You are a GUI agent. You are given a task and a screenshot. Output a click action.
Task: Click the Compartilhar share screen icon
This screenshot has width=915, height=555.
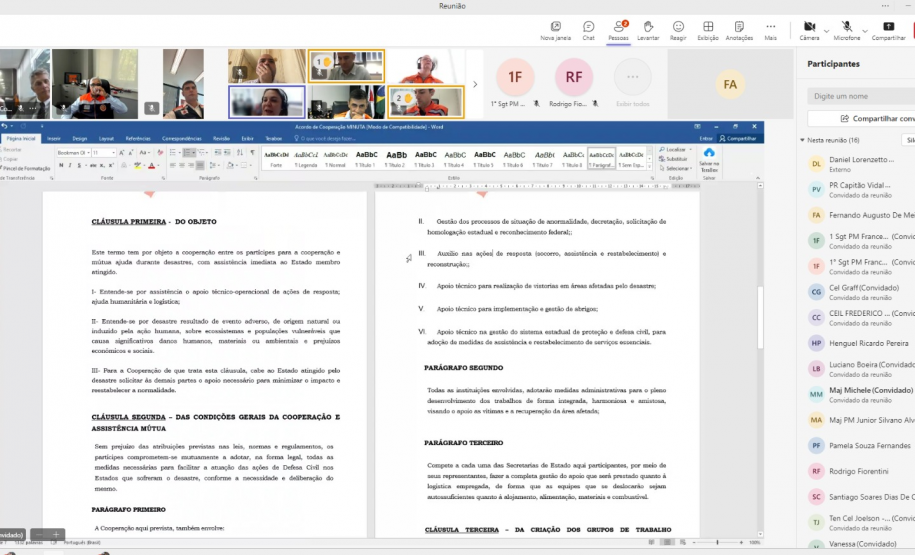coord(888,27)
